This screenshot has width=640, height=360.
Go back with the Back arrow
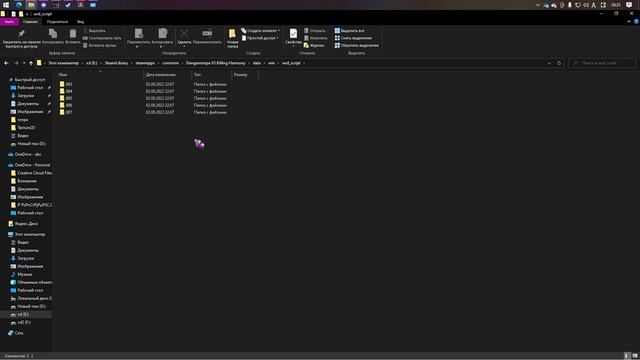coord(6,63)
